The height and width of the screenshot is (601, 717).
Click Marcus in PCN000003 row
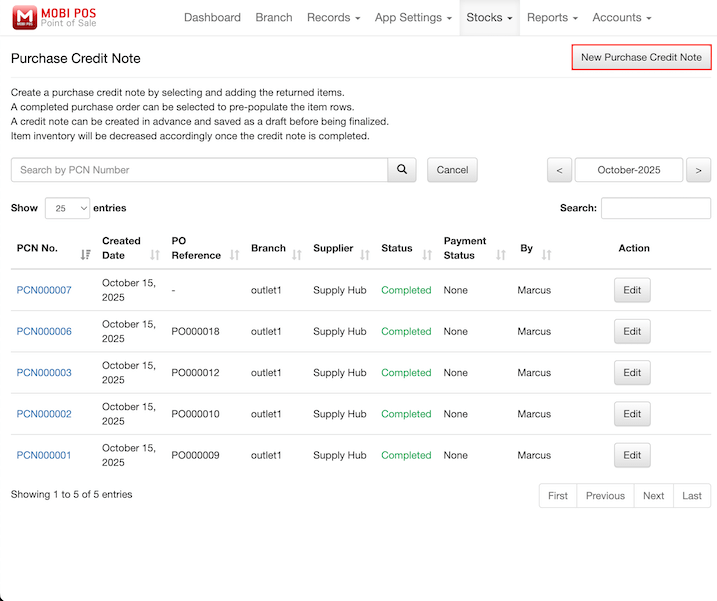tap(534, 372)
